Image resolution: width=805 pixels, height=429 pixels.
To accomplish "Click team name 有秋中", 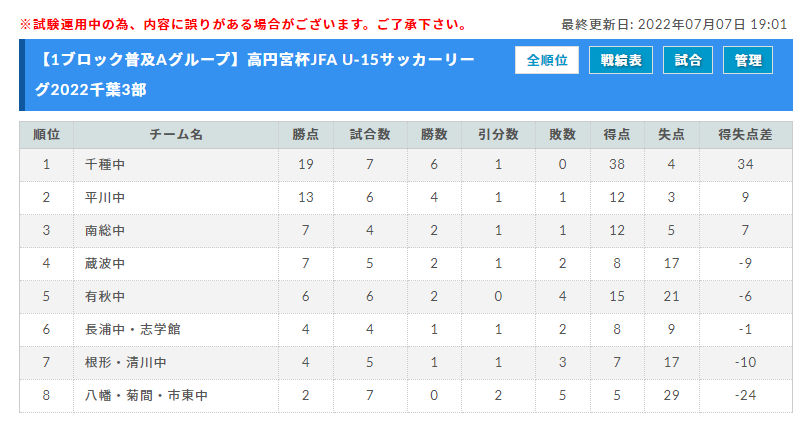I will click(105, 296).
